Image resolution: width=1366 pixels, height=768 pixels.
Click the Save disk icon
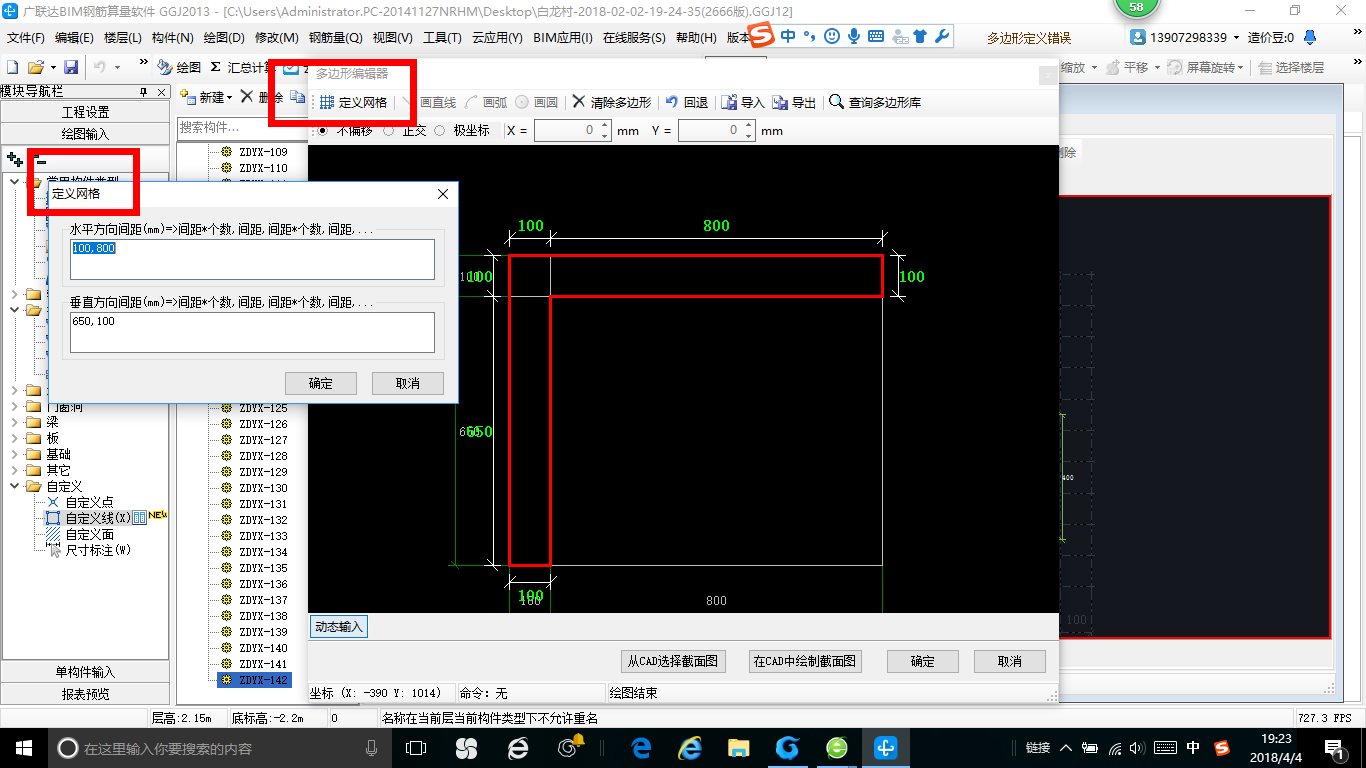(71, 67)
